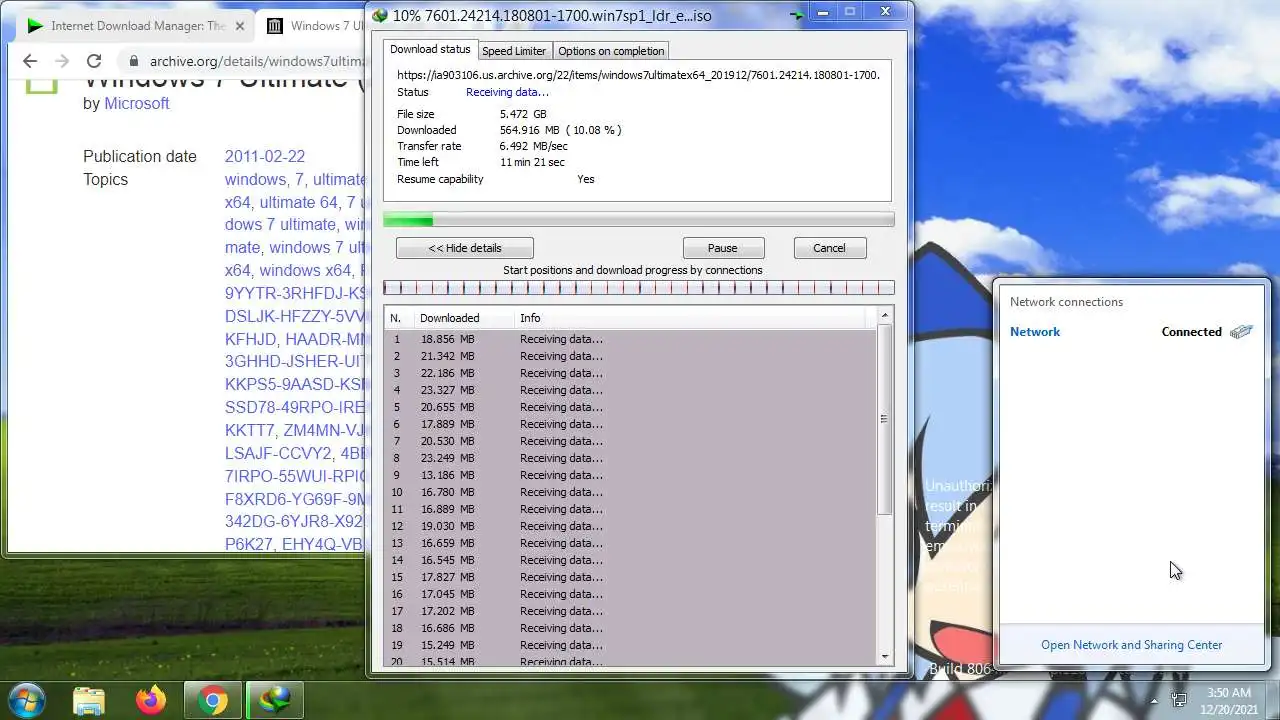Open Network and Sharing Center link

click(x=1131, y=645)
